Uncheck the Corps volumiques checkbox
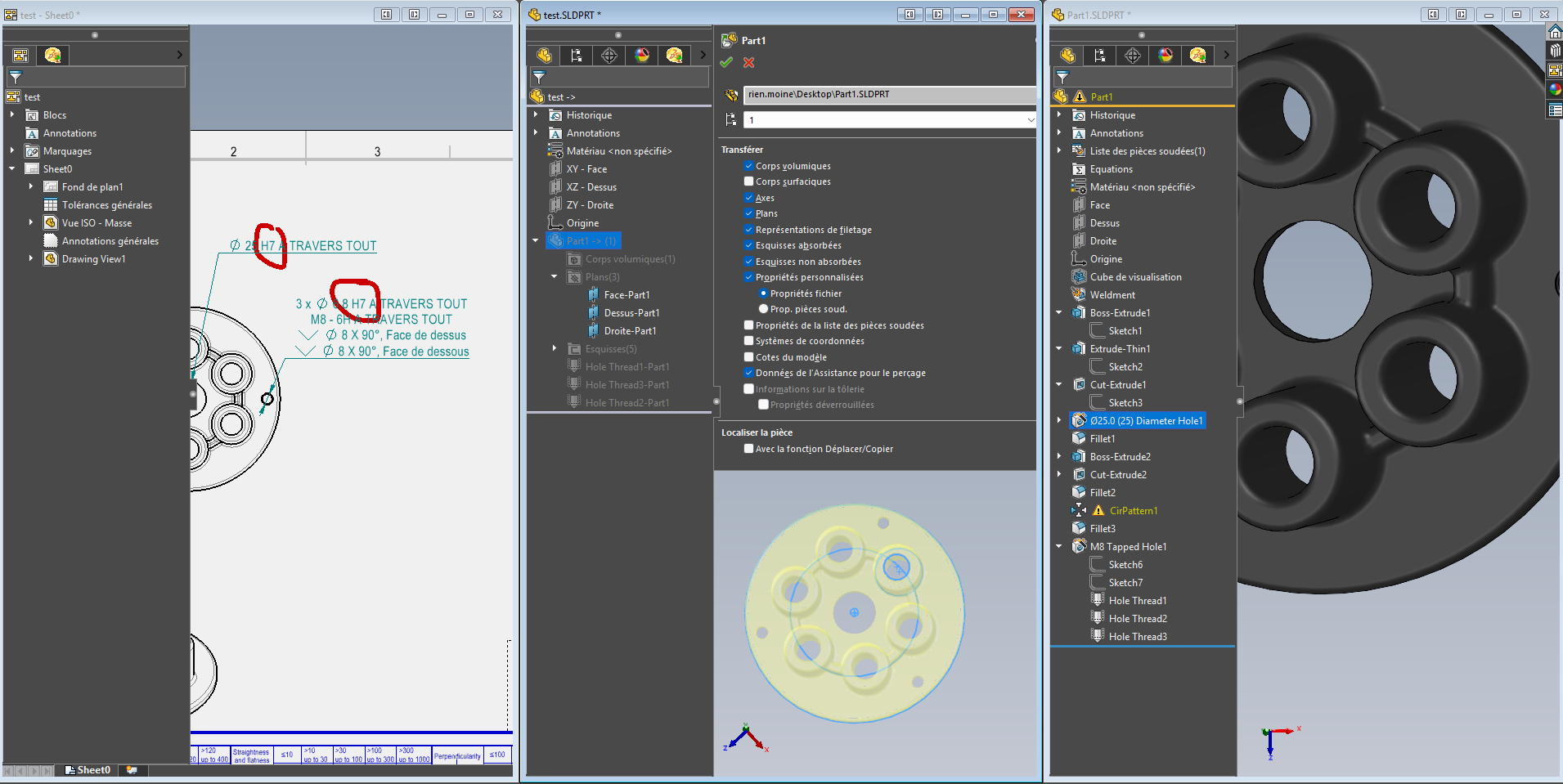Image resolution: width=1563 pixels, height=784 pixels. click(748, 166)
